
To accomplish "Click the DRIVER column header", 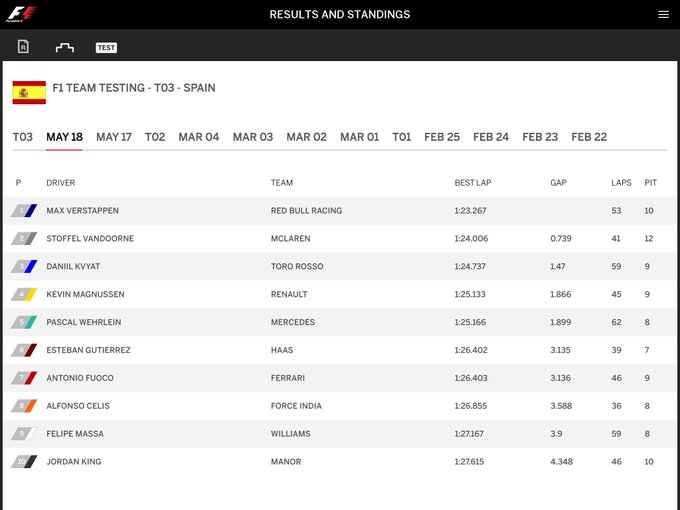I will tap(61, 183).
